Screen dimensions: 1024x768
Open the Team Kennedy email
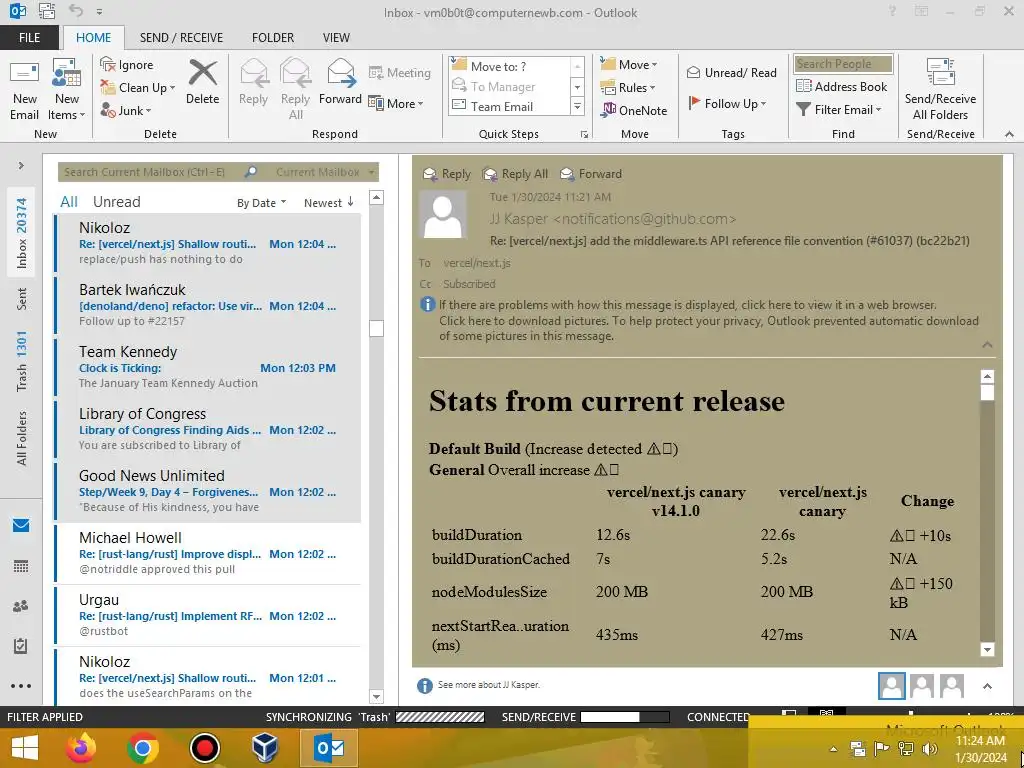pos(207,367)
